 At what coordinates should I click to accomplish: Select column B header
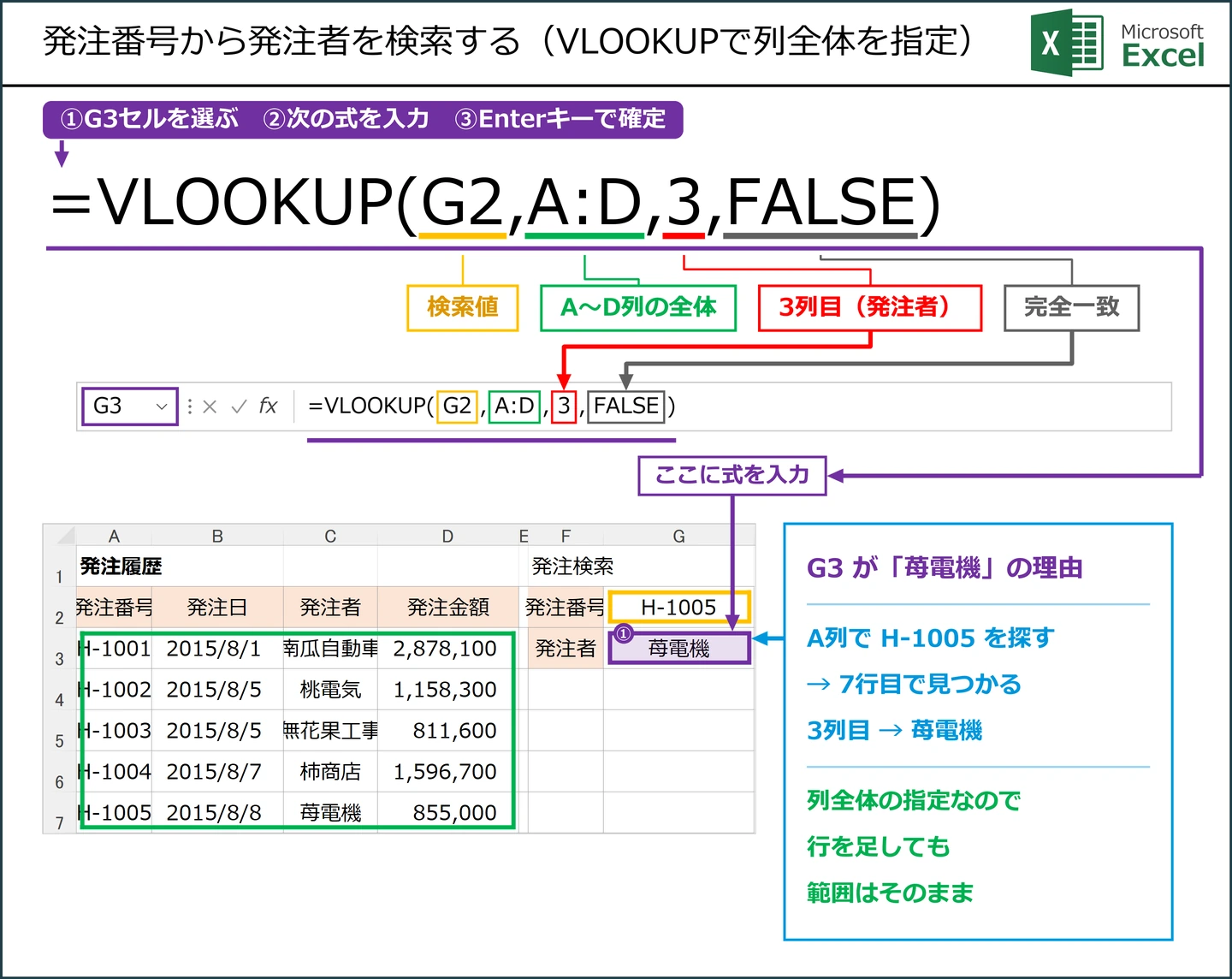point(217,536)
